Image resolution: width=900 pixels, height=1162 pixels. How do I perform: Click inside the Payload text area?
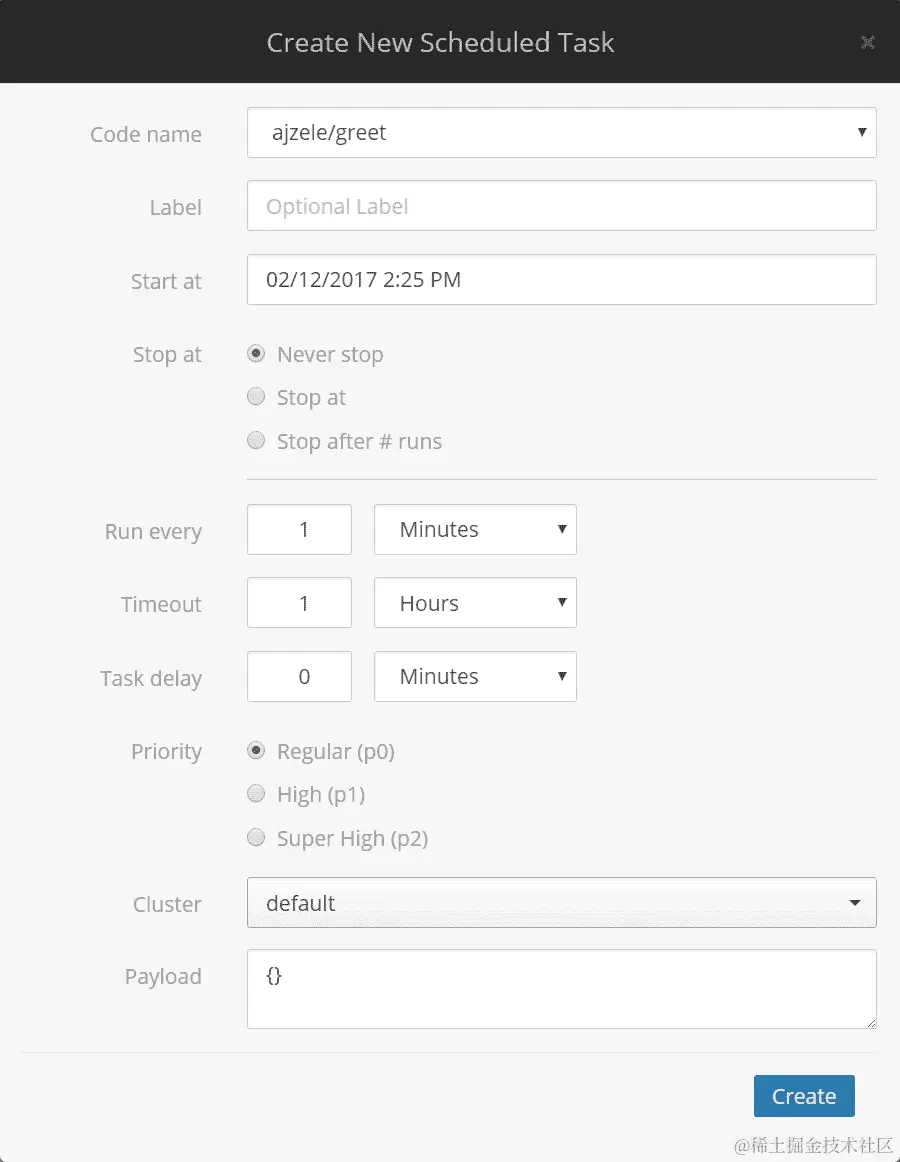click(561, 988)
